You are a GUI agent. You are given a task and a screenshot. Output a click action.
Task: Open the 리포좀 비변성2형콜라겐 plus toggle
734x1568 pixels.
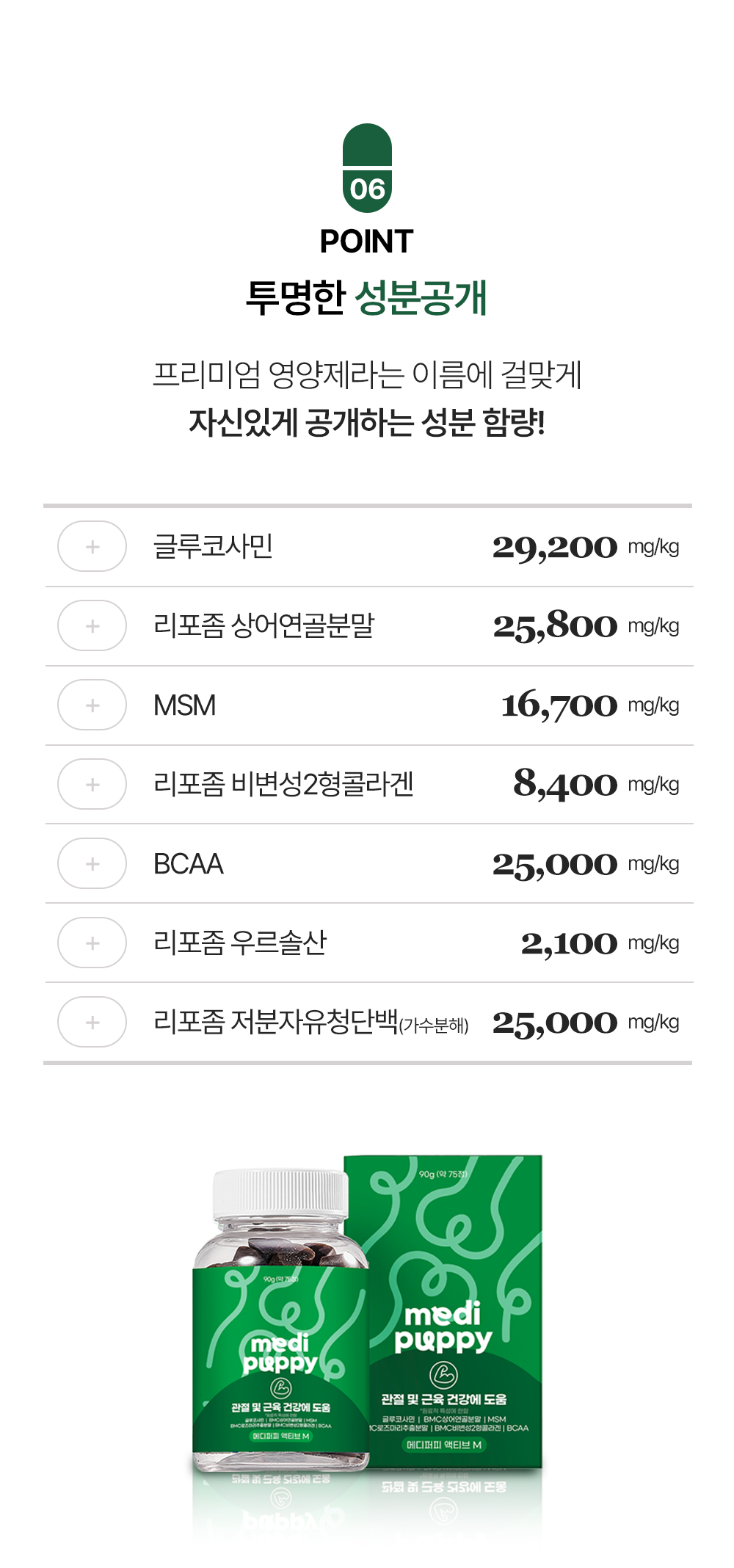coord(92,784)
